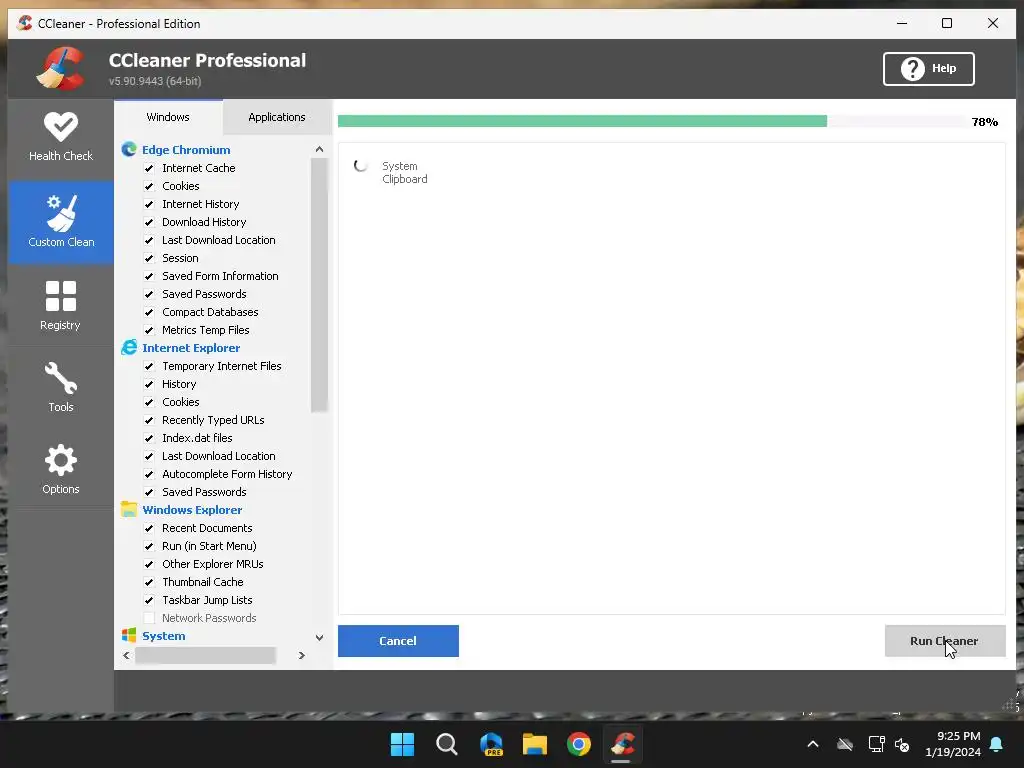
Task: Click the System Clipboard progress entry
Action: (404, 172)
